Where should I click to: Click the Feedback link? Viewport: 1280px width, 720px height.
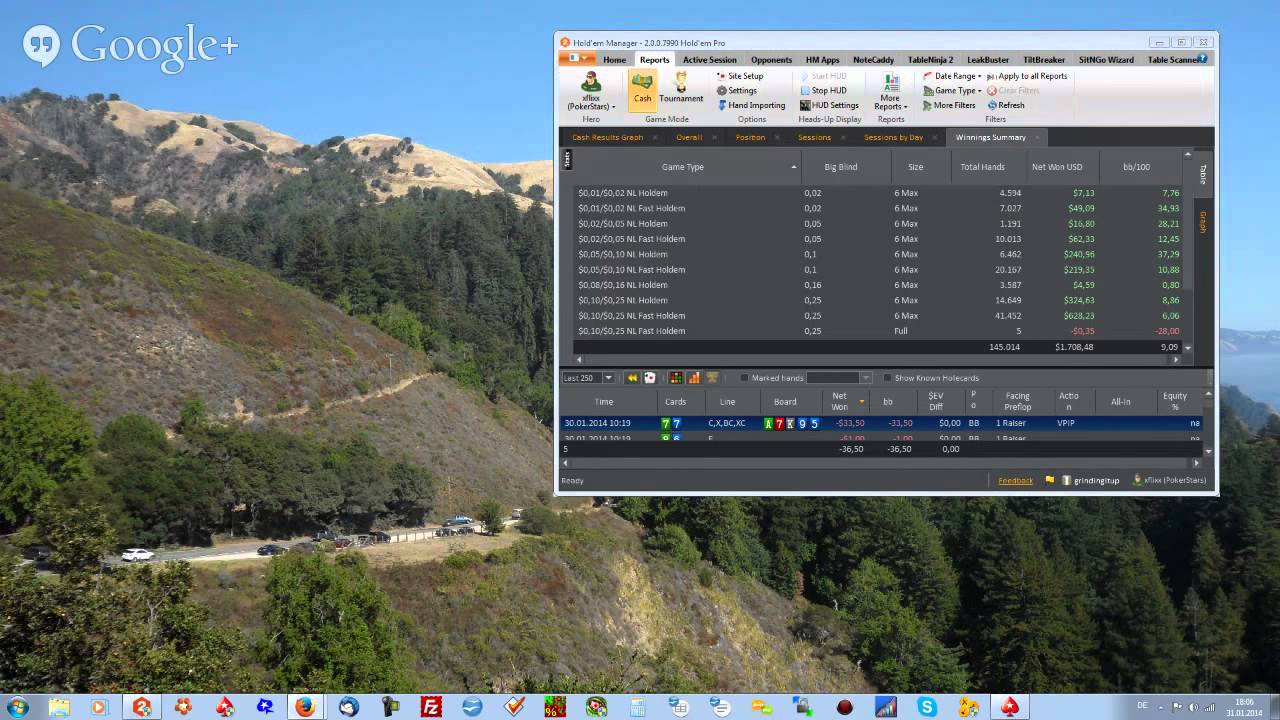1015,481
